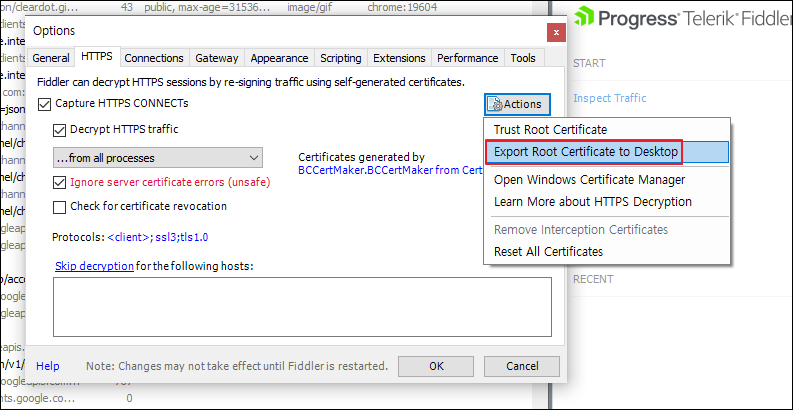Click Remove Interception Certificates menu entry
793x410 pixels.
tap(606, 230)
